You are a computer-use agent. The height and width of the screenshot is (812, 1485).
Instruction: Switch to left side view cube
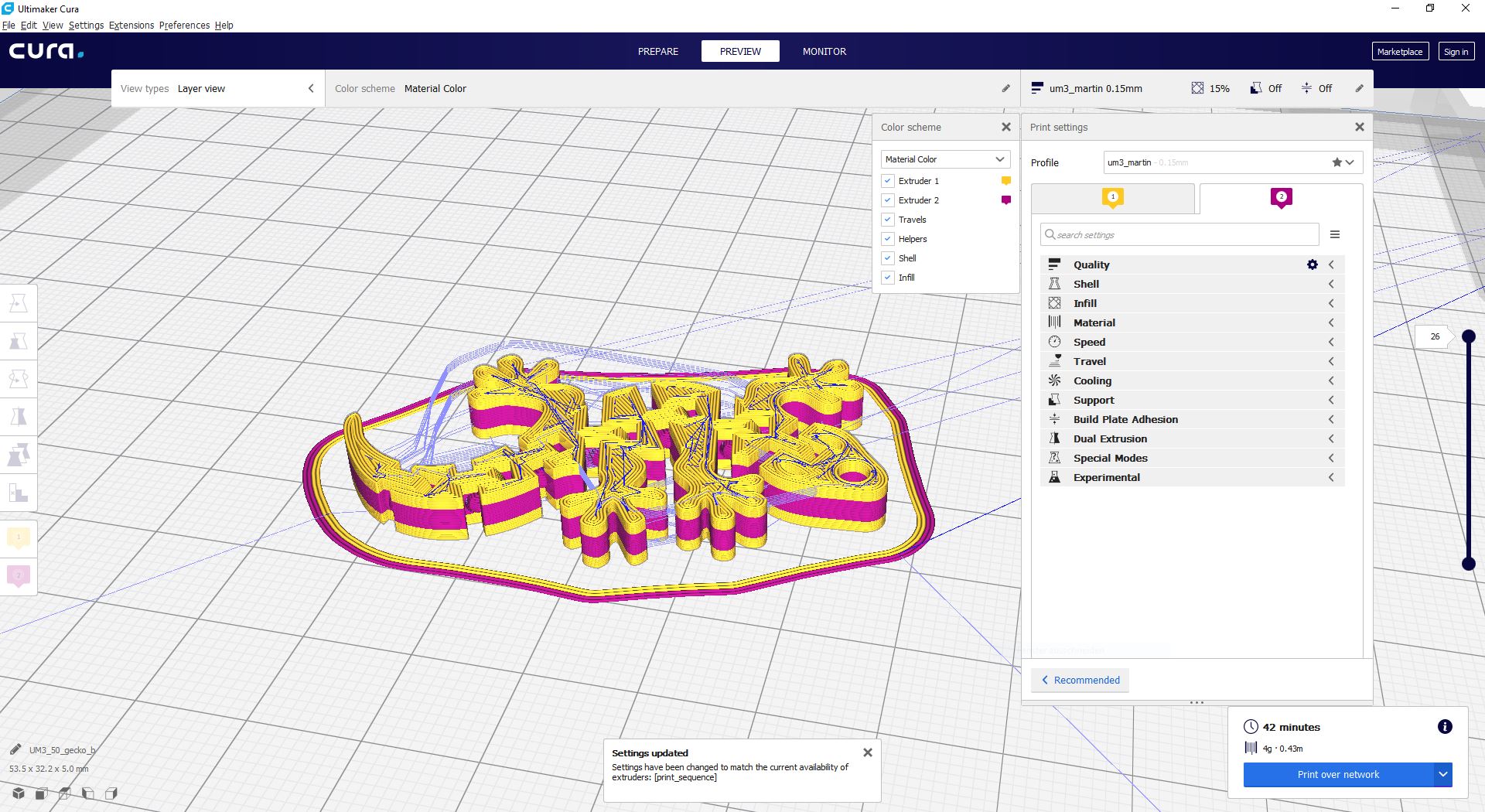click(88, 793)
